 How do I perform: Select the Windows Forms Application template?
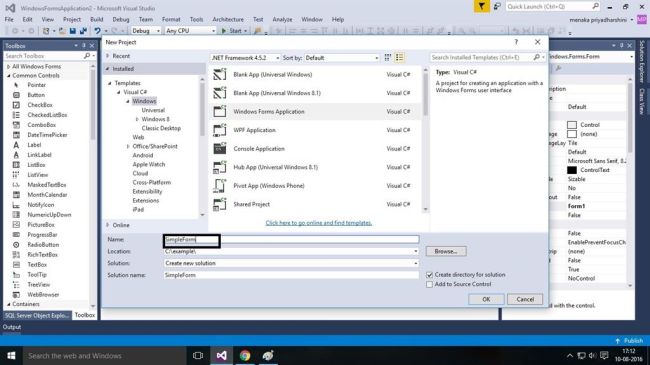click(x=315, y=112)
